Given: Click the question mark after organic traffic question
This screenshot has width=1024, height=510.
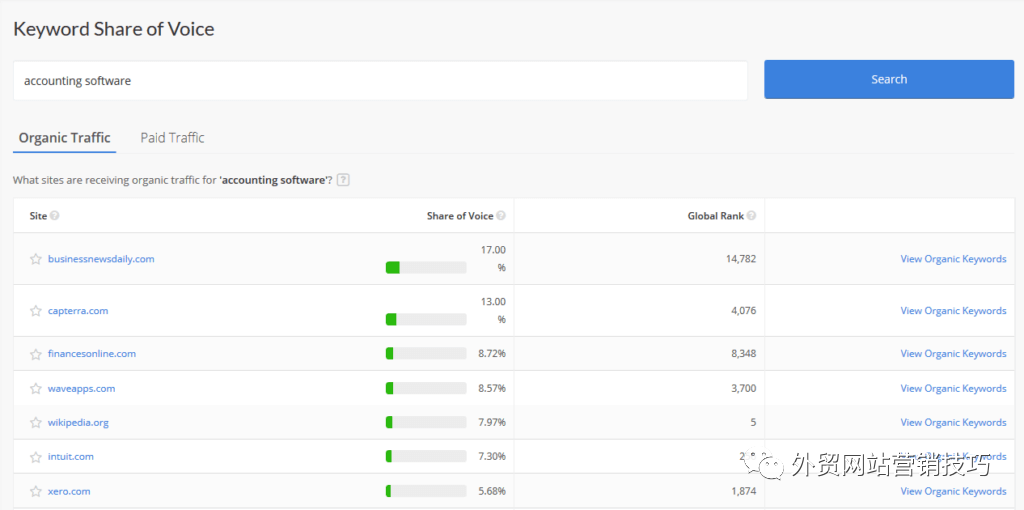Looking at the screenshot, I should 344,180.
